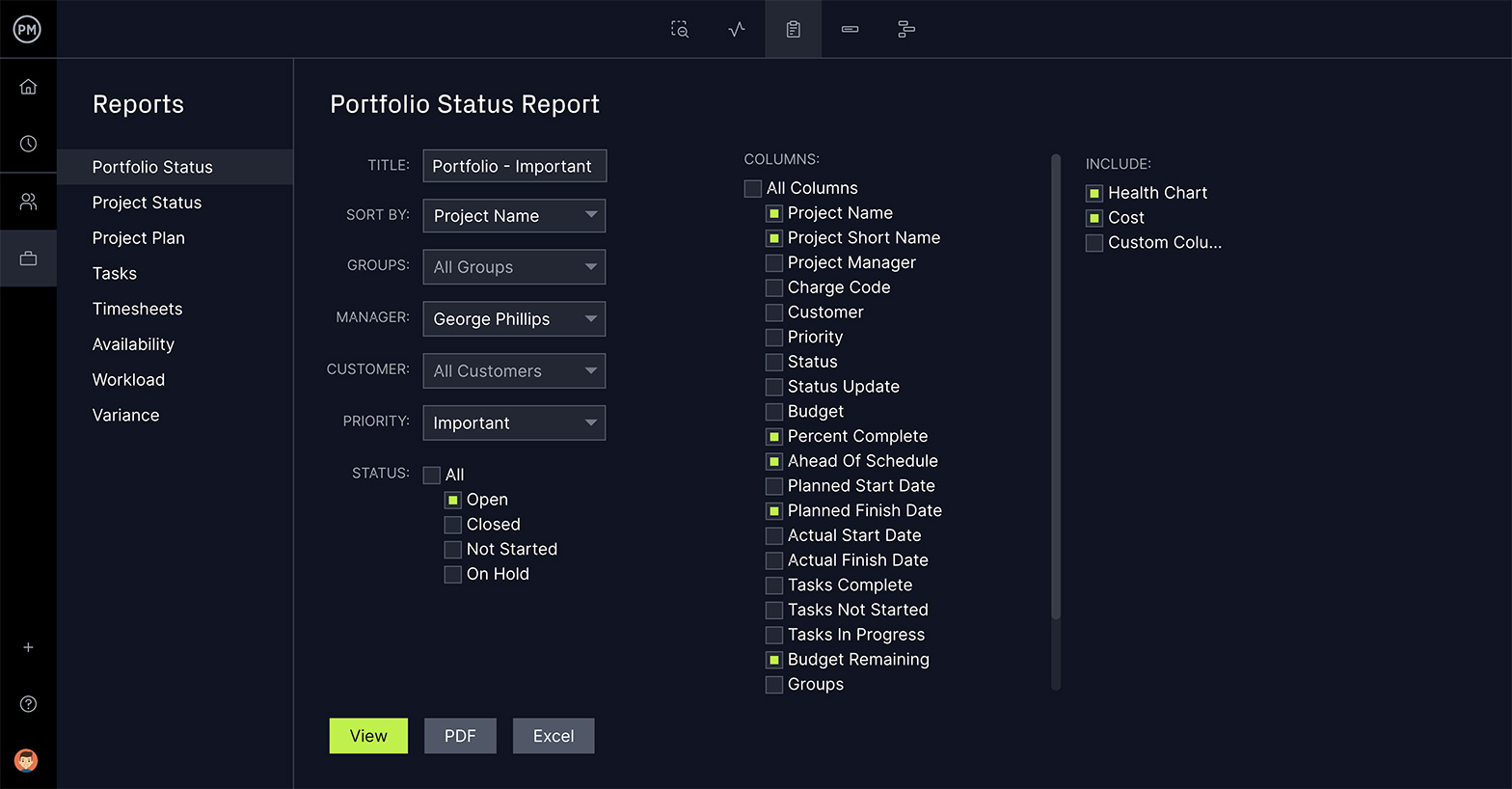The image size is (1512, 789).
Task: Switch to the Workload report
Action: (128, 380)
